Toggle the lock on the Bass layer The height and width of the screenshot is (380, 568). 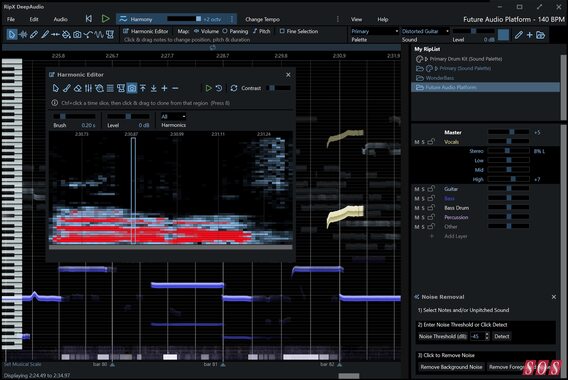(x=431, y=198)
